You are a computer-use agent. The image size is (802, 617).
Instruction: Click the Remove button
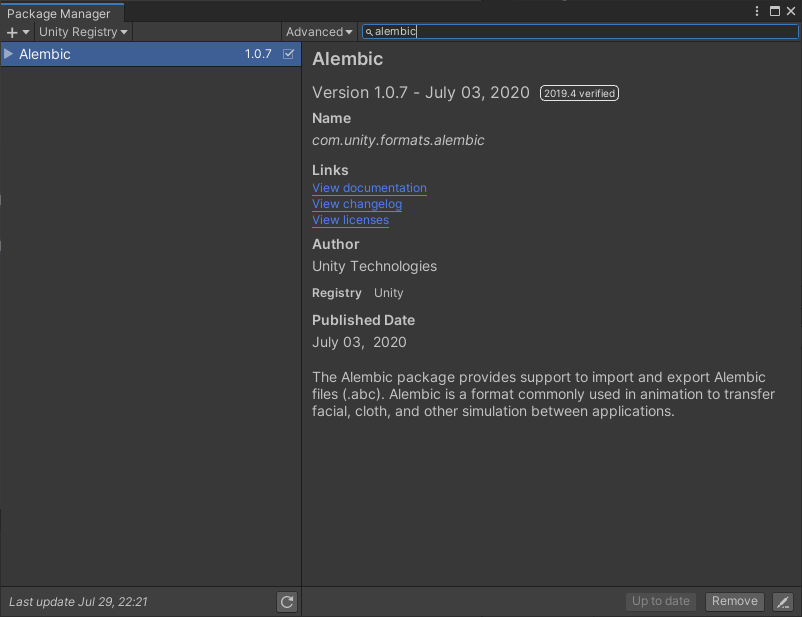click(x=734, y=601)
